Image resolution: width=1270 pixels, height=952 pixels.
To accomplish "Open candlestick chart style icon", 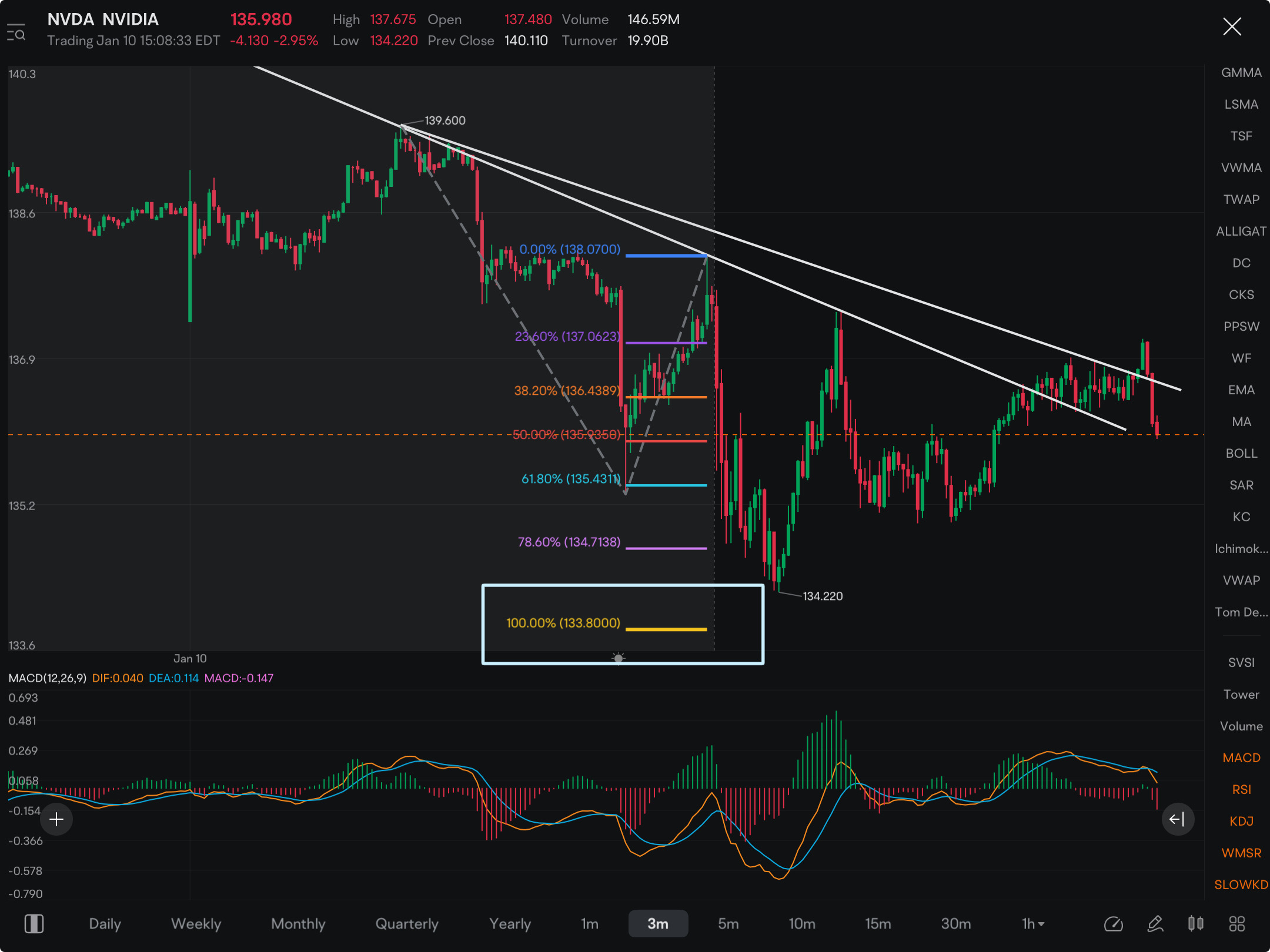I will click(x=1195, y=924).
